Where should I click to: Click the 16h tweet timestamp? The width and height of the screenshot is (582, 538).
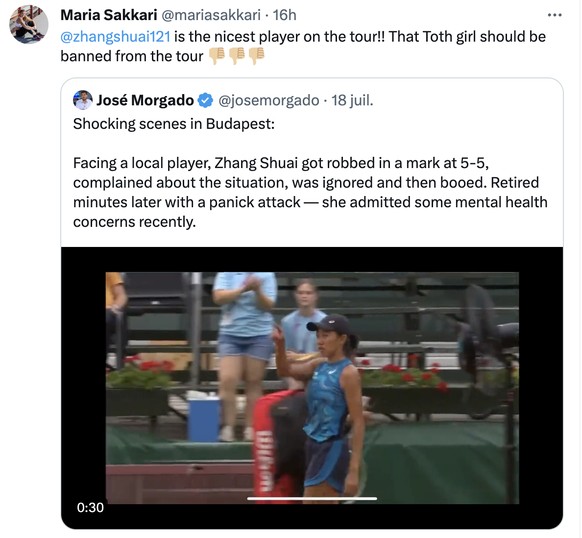click(285, 15)
